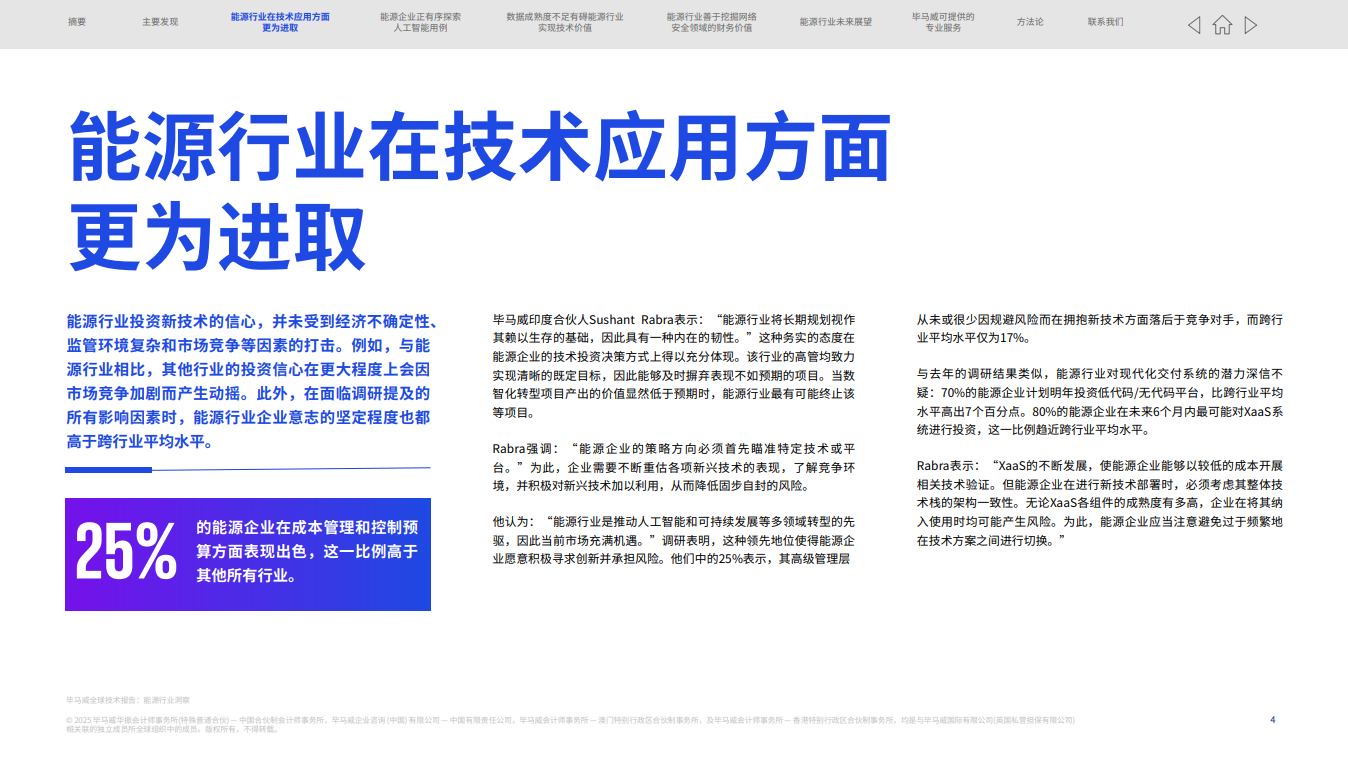Go to 能源行业未来展望

point(834,20)
